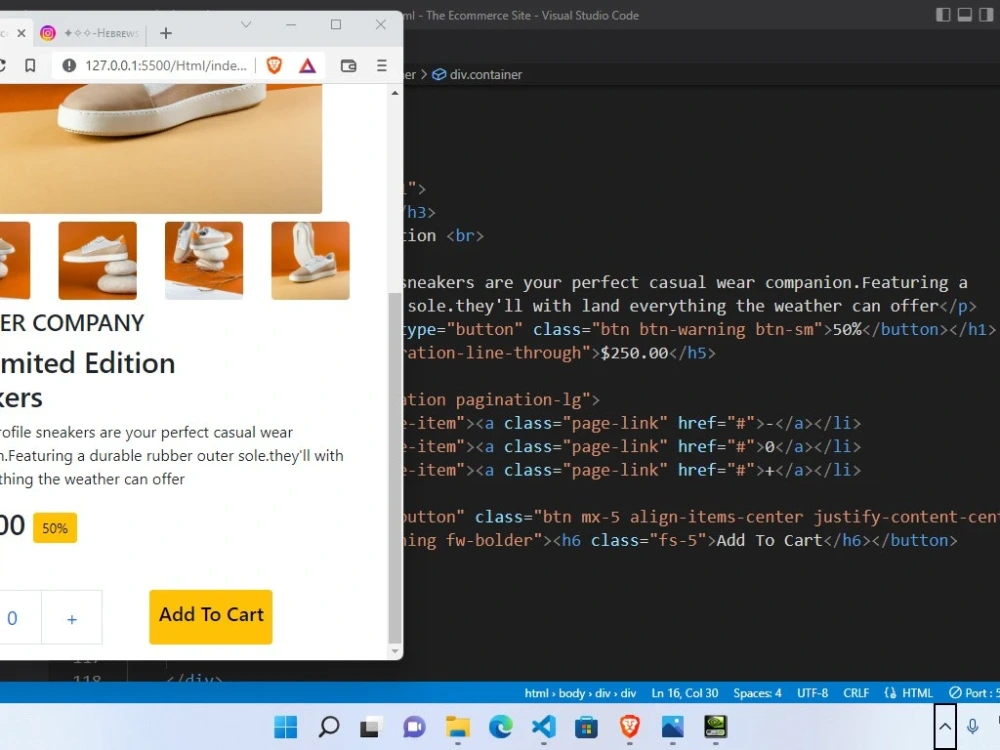Open the Chat app on taskbar
The image size is (1000, 750).
pos(414,726)
